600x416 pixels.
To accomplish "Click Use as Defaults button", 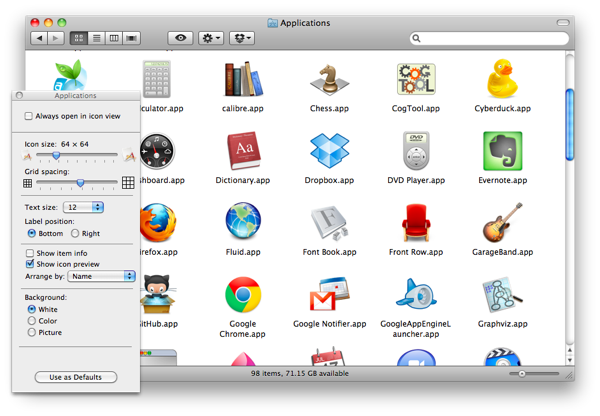I will [76, 377].
